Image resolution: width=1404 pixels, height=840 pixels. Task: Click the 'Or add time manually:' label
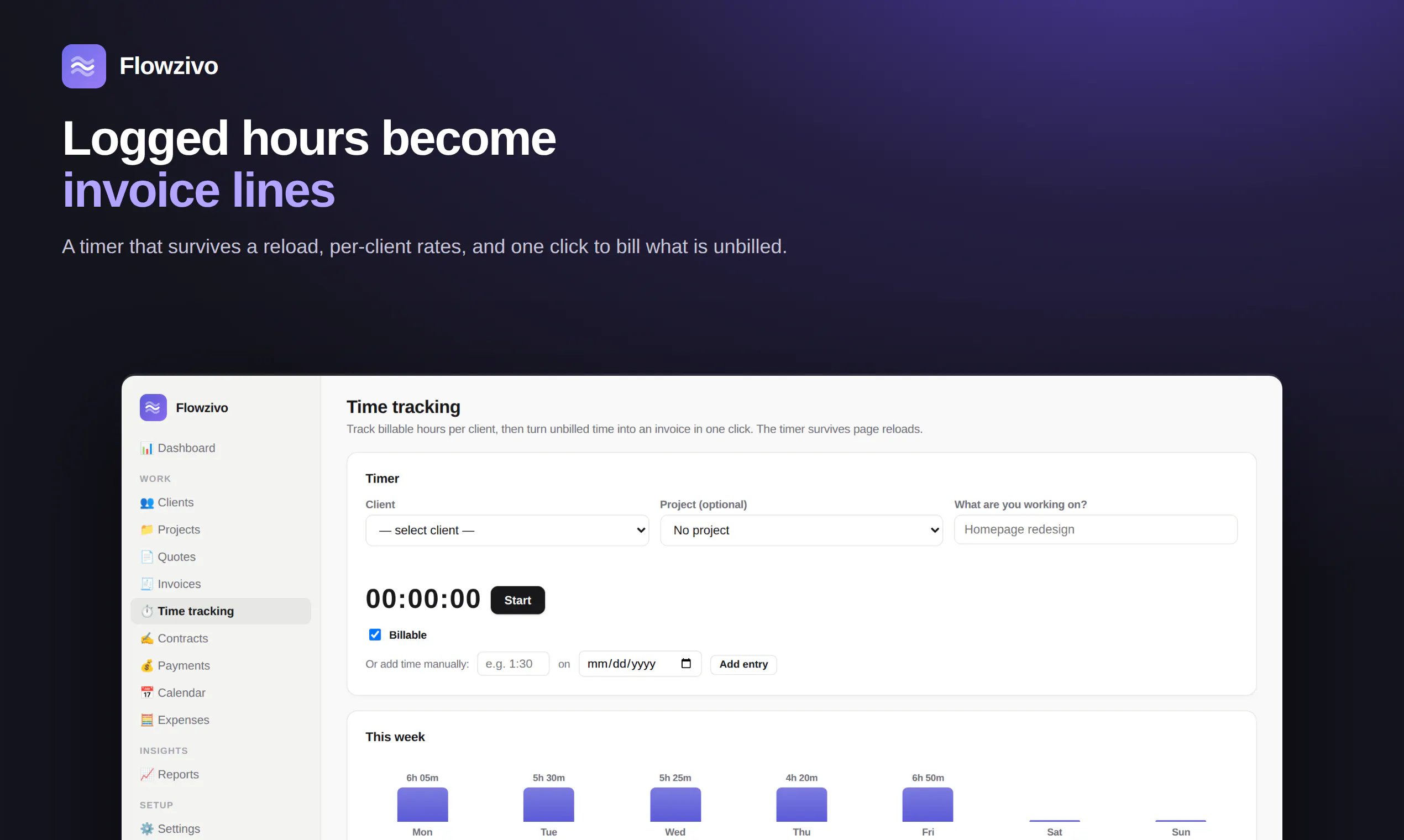pos(417,664)
